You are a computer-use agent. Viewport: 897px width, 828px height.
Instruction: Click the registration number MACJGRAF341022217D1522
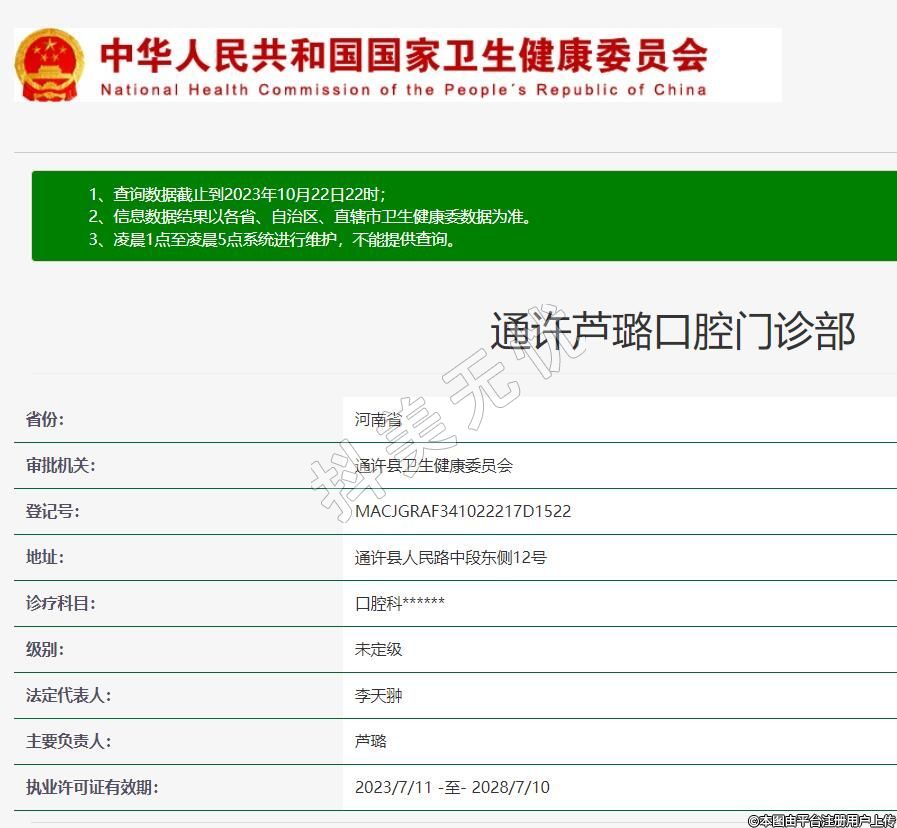(463, 511)
